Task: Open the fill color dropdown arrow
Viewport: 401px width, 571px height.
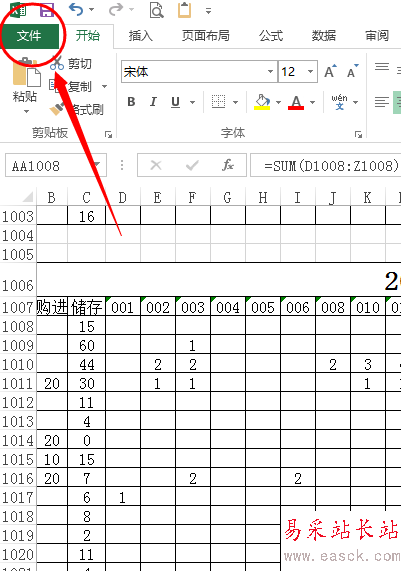Action: click(x=278, y=102)
